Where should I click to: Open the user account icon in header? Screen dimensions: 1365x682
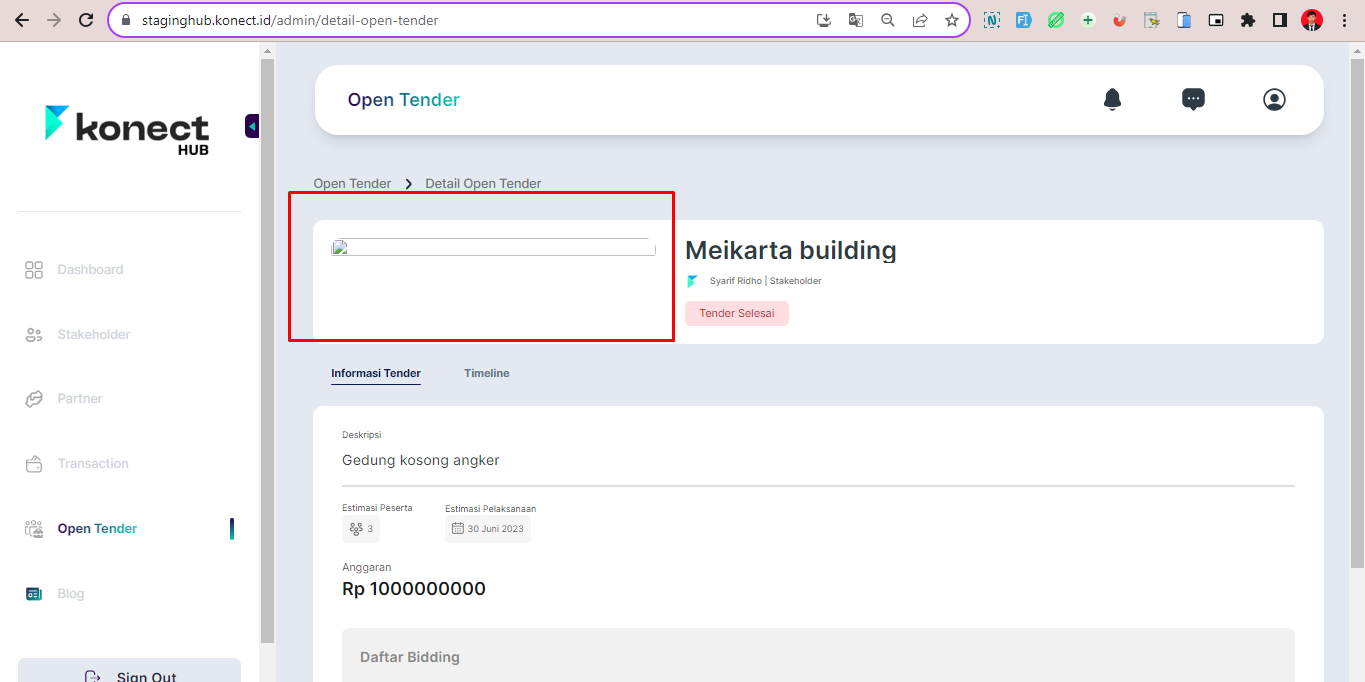click(x=1274, y=99)
